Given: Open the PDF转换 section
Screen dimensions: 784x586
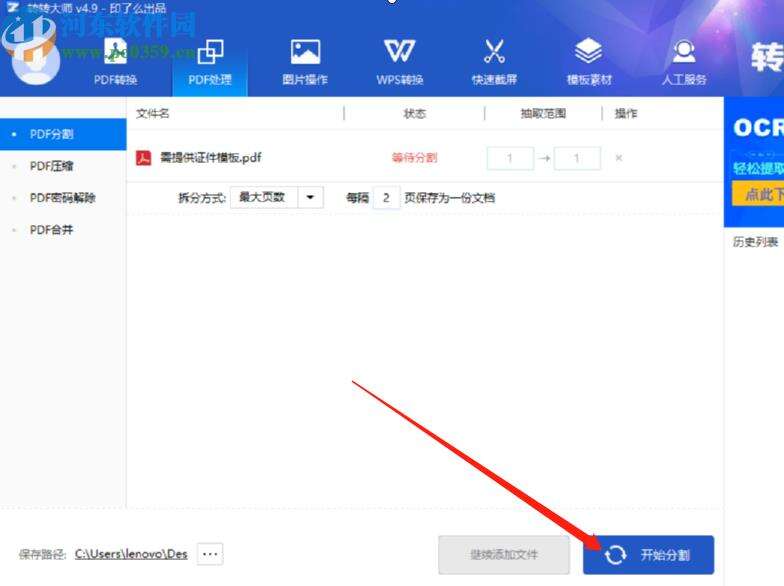Looking at the screenshot, I should coord(115,61).
